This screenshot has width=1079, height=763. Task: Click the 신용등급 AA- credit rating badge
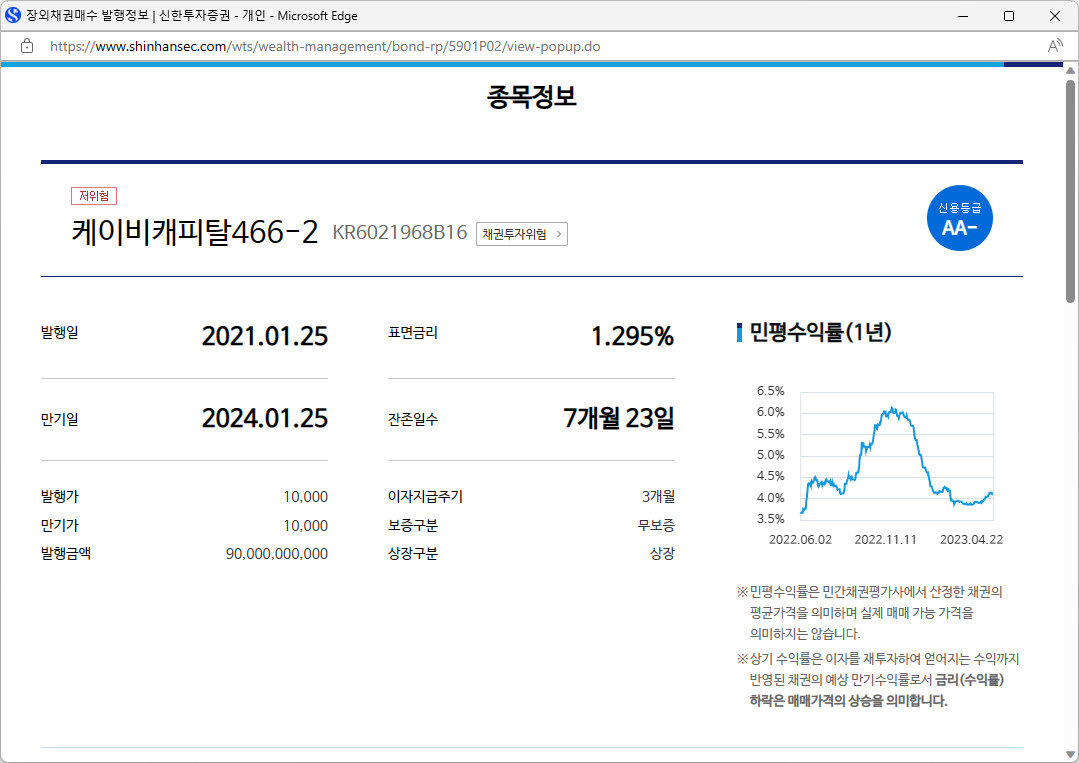click(959, 217)
